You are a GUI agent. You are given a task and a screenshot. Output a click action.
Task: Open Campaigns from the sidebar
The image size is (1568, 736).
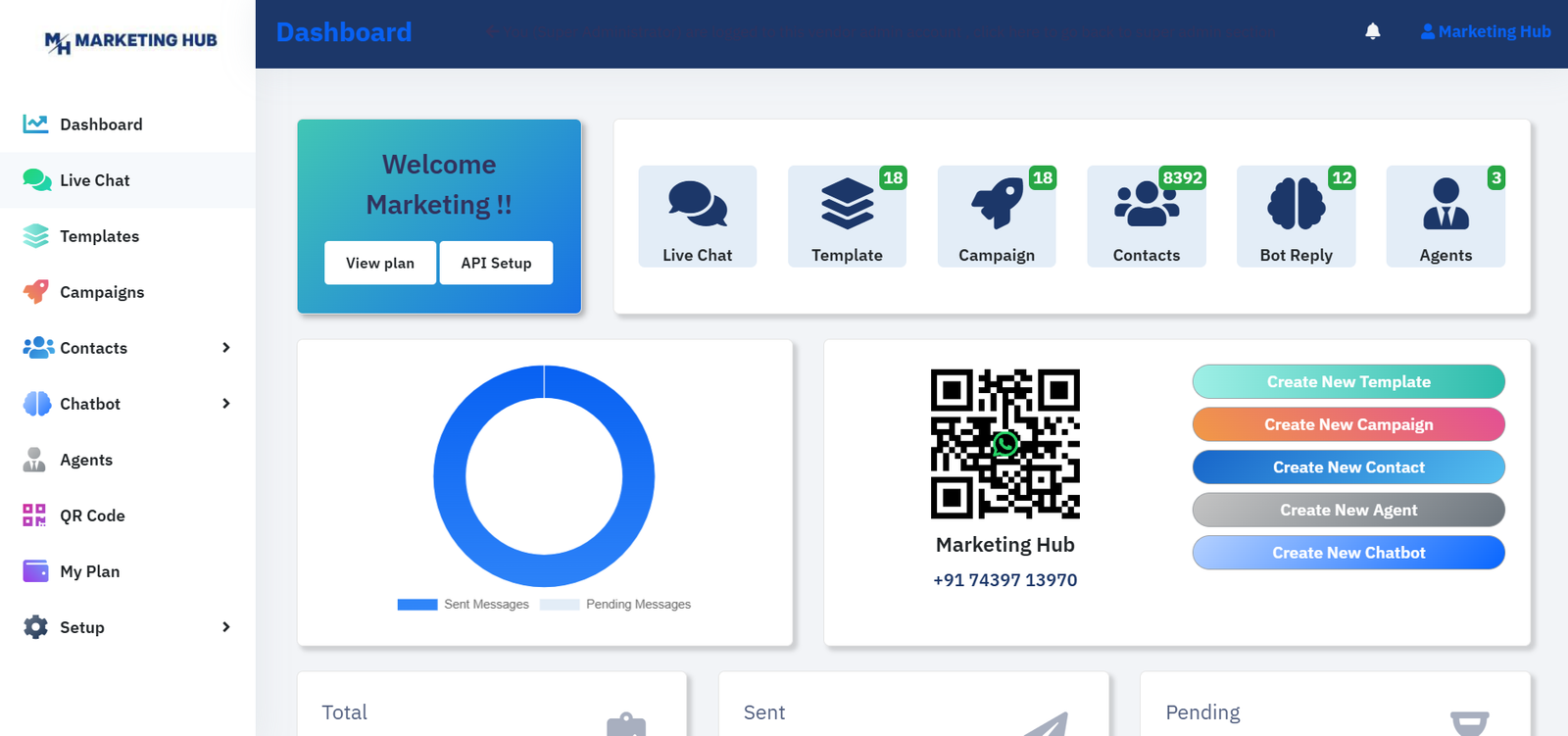pos(102,292)
